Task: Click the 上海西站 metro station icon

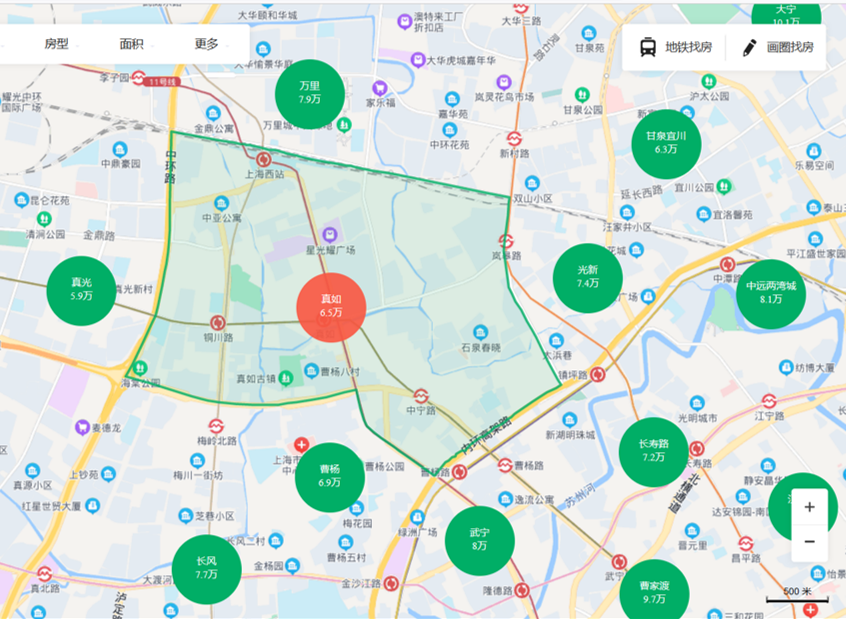Action: (264, 159)
